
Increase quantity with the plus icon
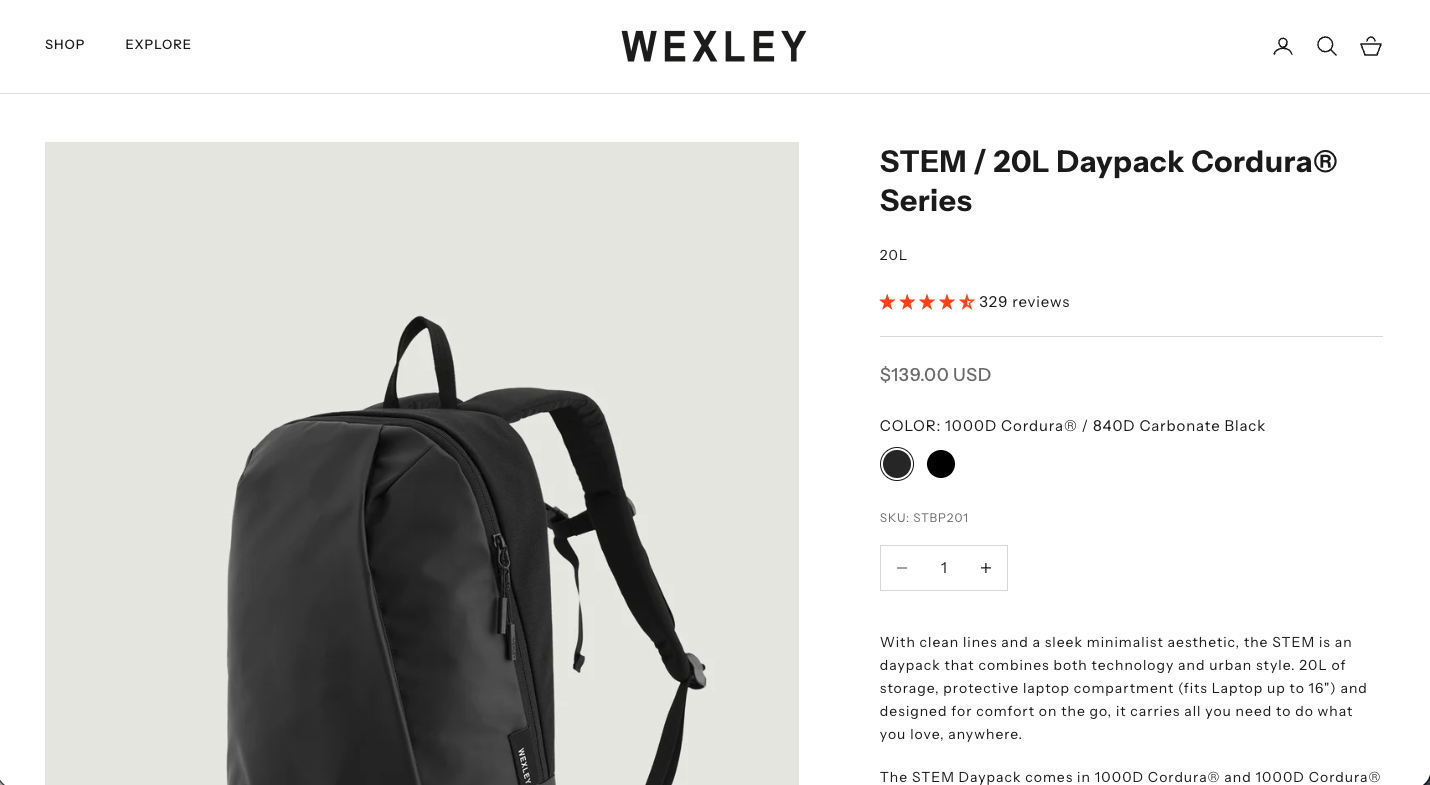coord(986,568)
